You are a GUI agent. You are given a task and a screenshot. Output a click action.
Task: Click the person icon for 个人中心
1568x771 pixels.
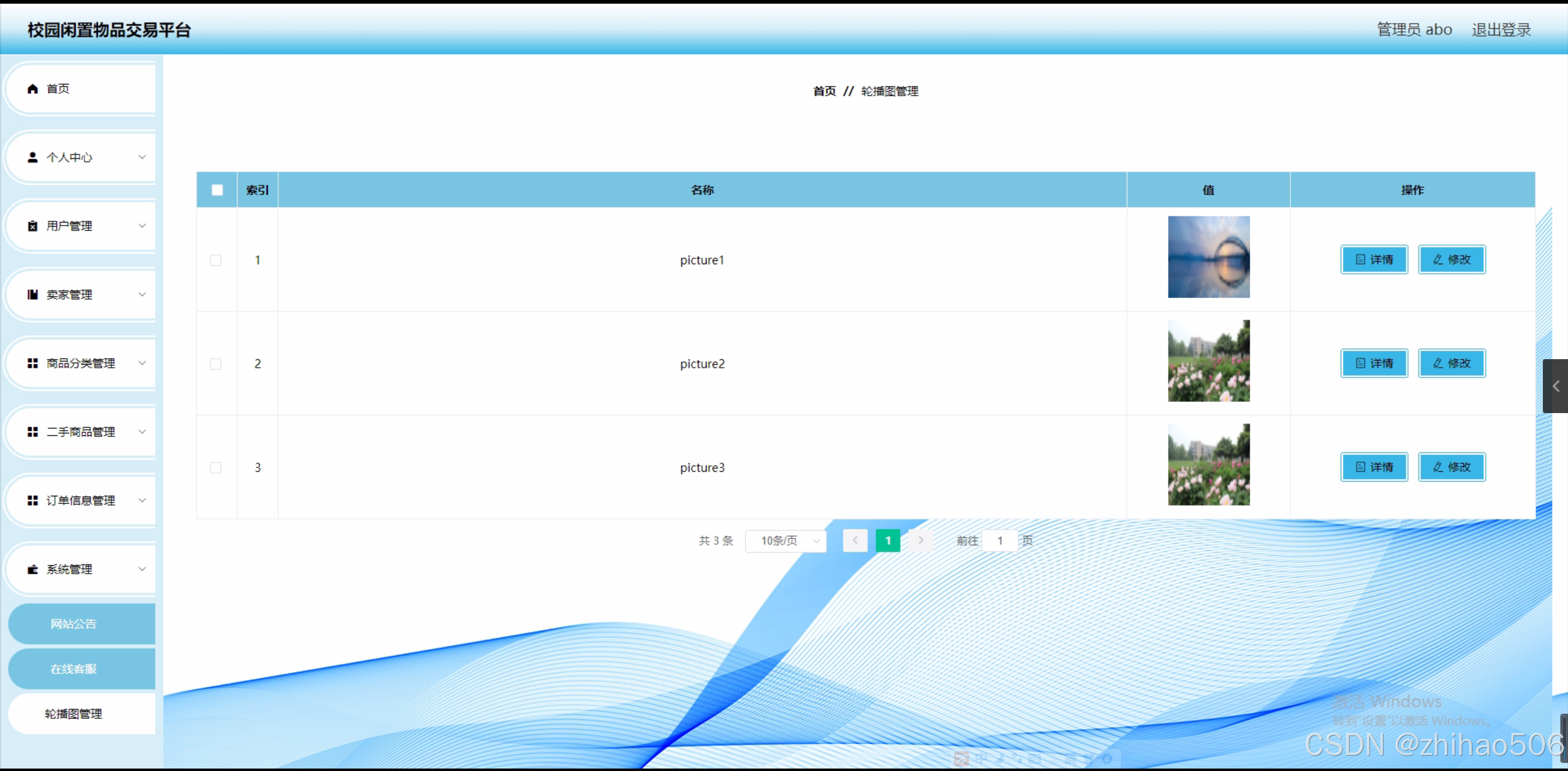pos(32,158)
